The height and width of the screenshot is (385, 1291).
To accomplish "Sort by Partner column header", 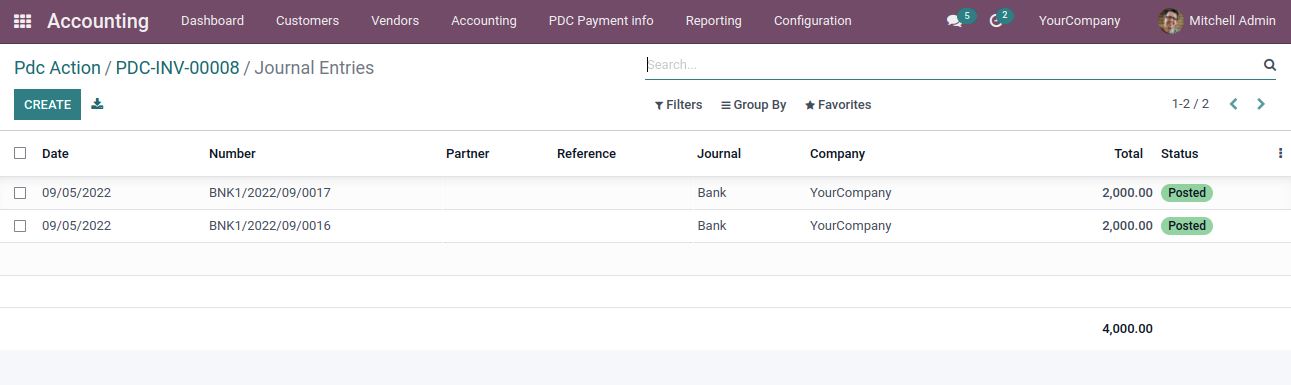I will coord(467,154).
